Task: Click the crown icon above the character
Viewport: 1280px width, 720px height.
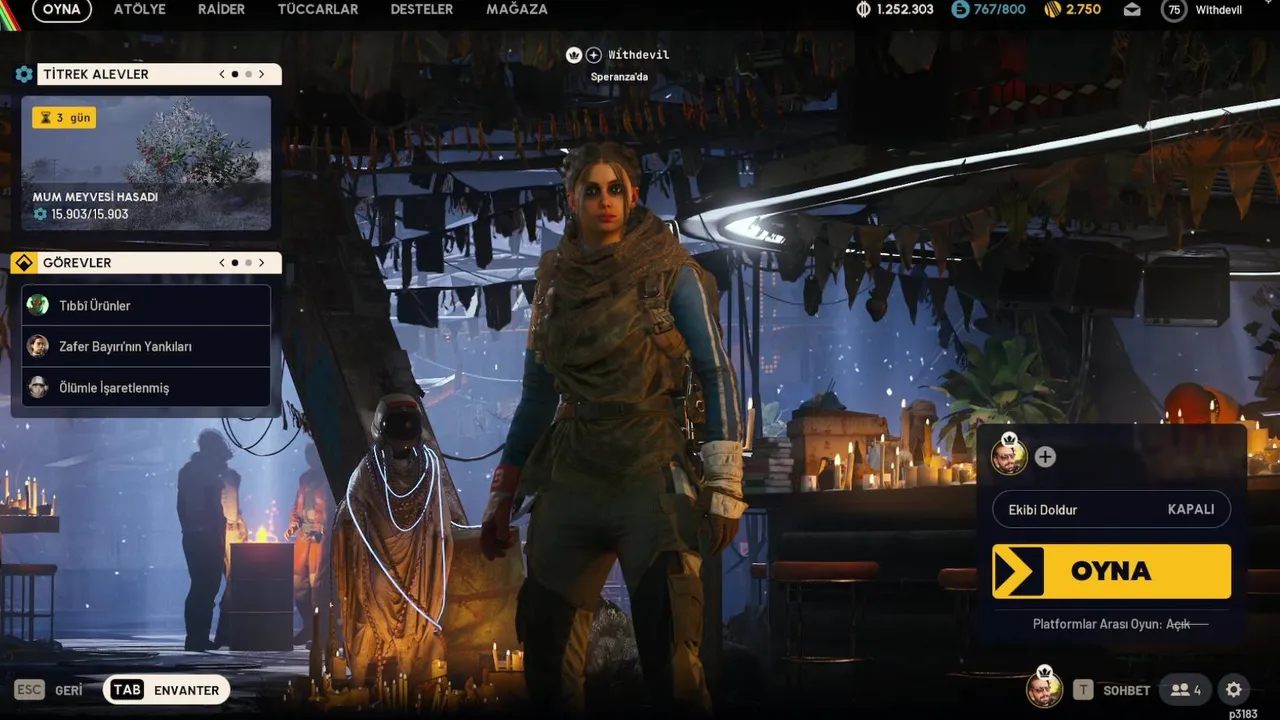Action: tap(574, 55)
